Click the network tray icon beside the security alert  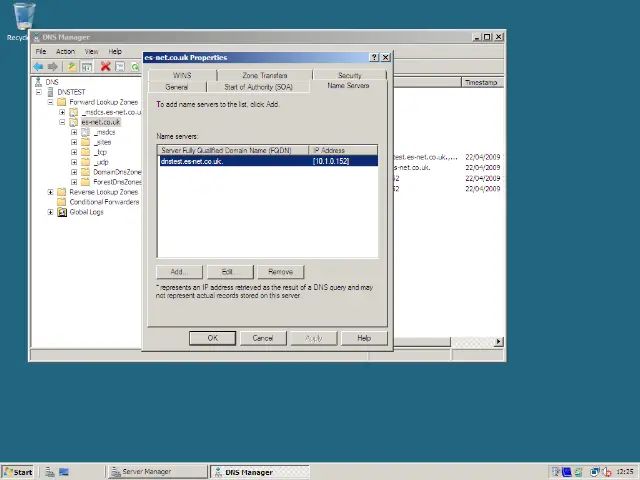(594, 472)
